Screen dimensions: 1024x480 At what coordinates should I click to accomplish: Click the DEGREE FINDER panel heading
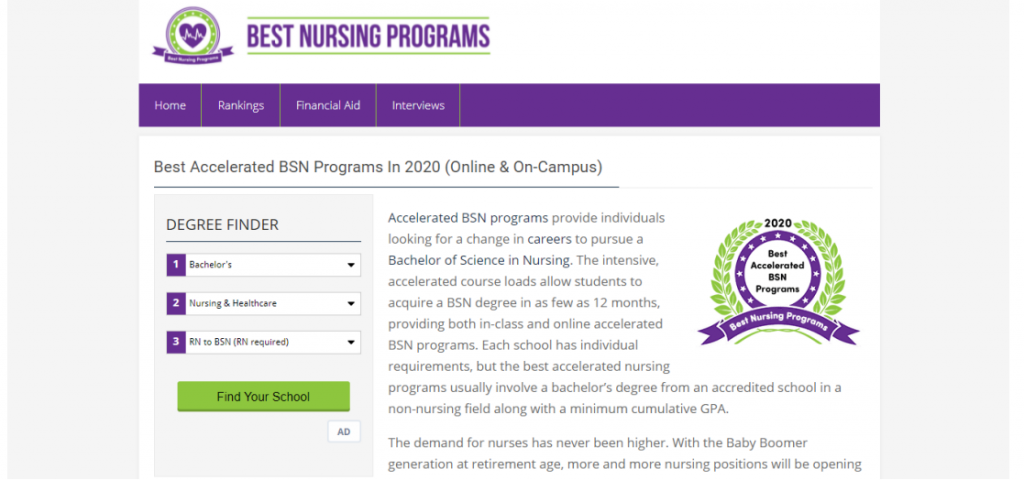click(222, 225)
